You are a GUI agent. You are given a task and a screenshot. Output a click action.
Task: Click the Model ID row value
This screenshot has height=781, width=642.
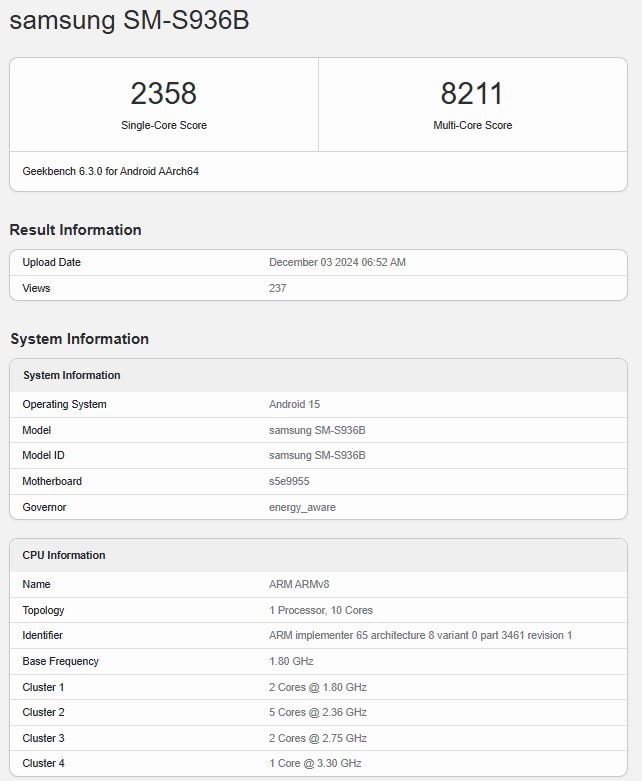[317, 456]
